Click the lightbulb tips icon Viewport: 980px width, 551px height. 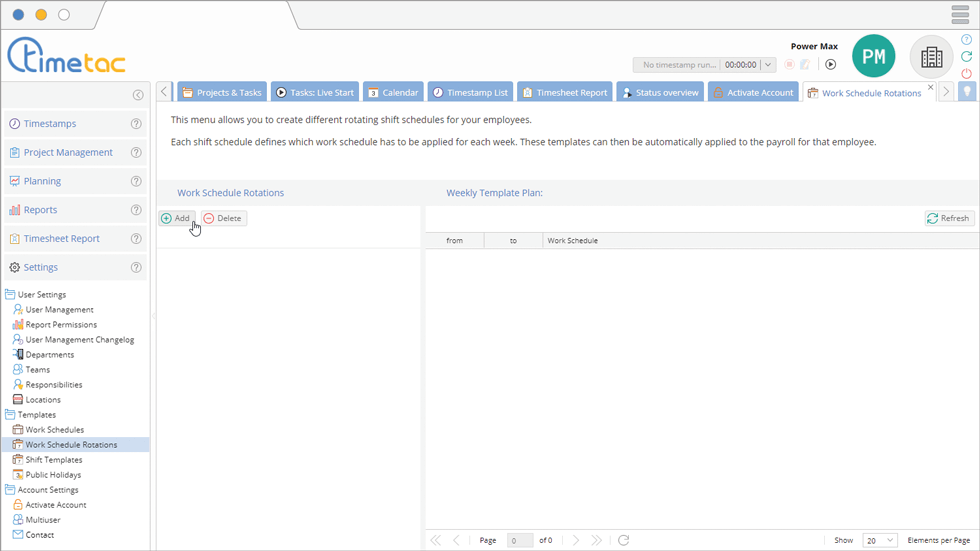click(967, 92)
